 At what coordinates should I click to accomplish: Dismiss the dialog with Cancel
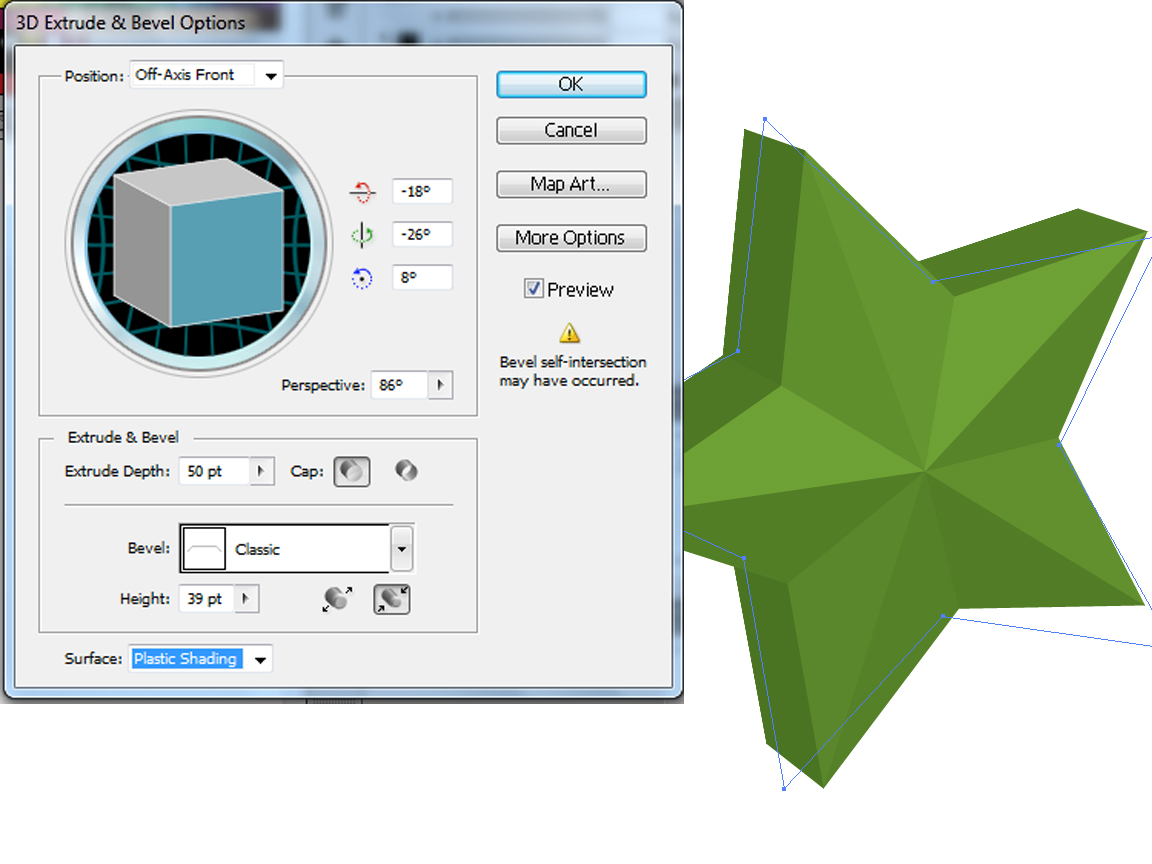pos(571,130)
